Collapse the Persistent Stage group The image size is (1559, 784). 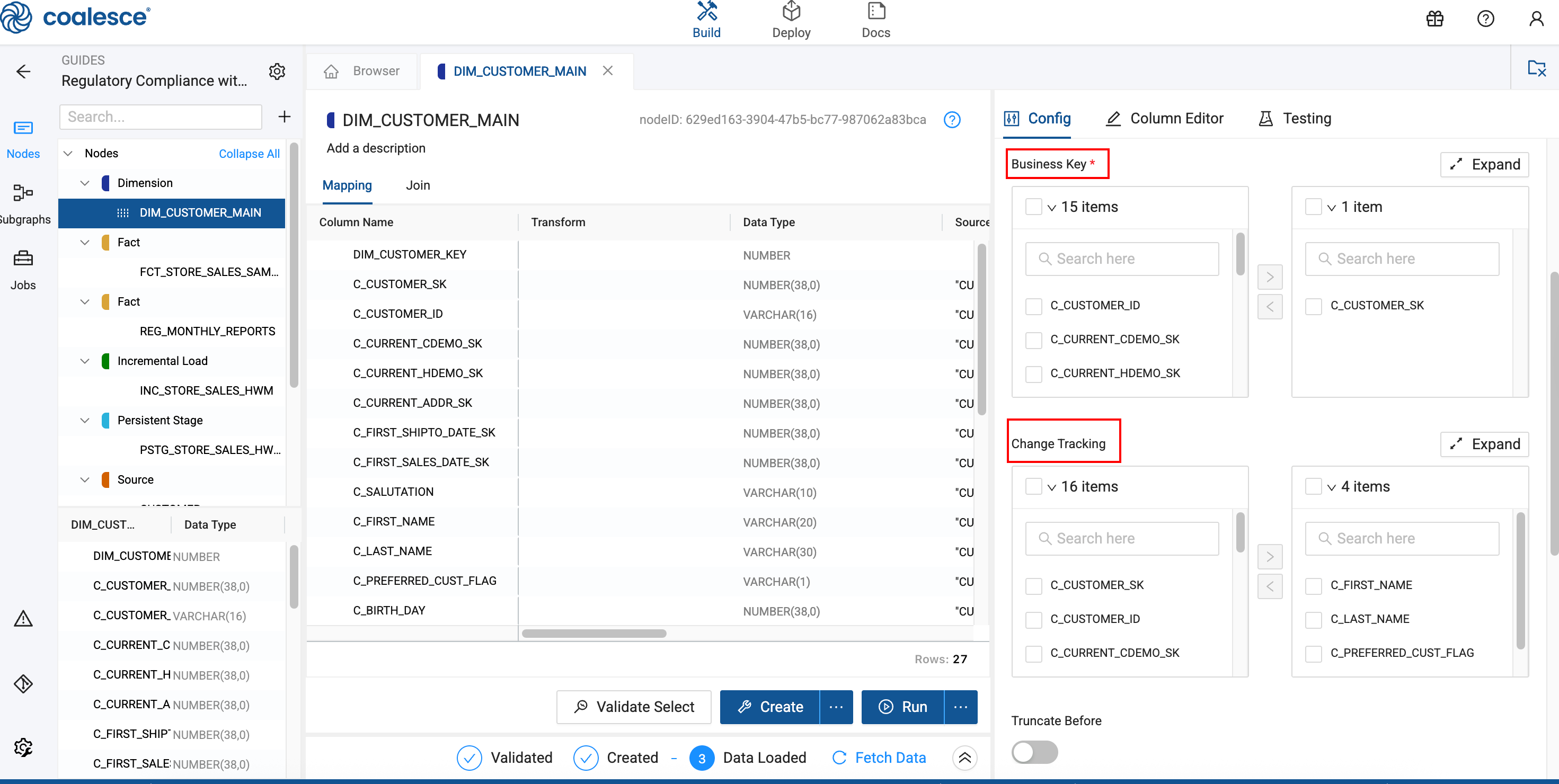click(x=85, y=420)
